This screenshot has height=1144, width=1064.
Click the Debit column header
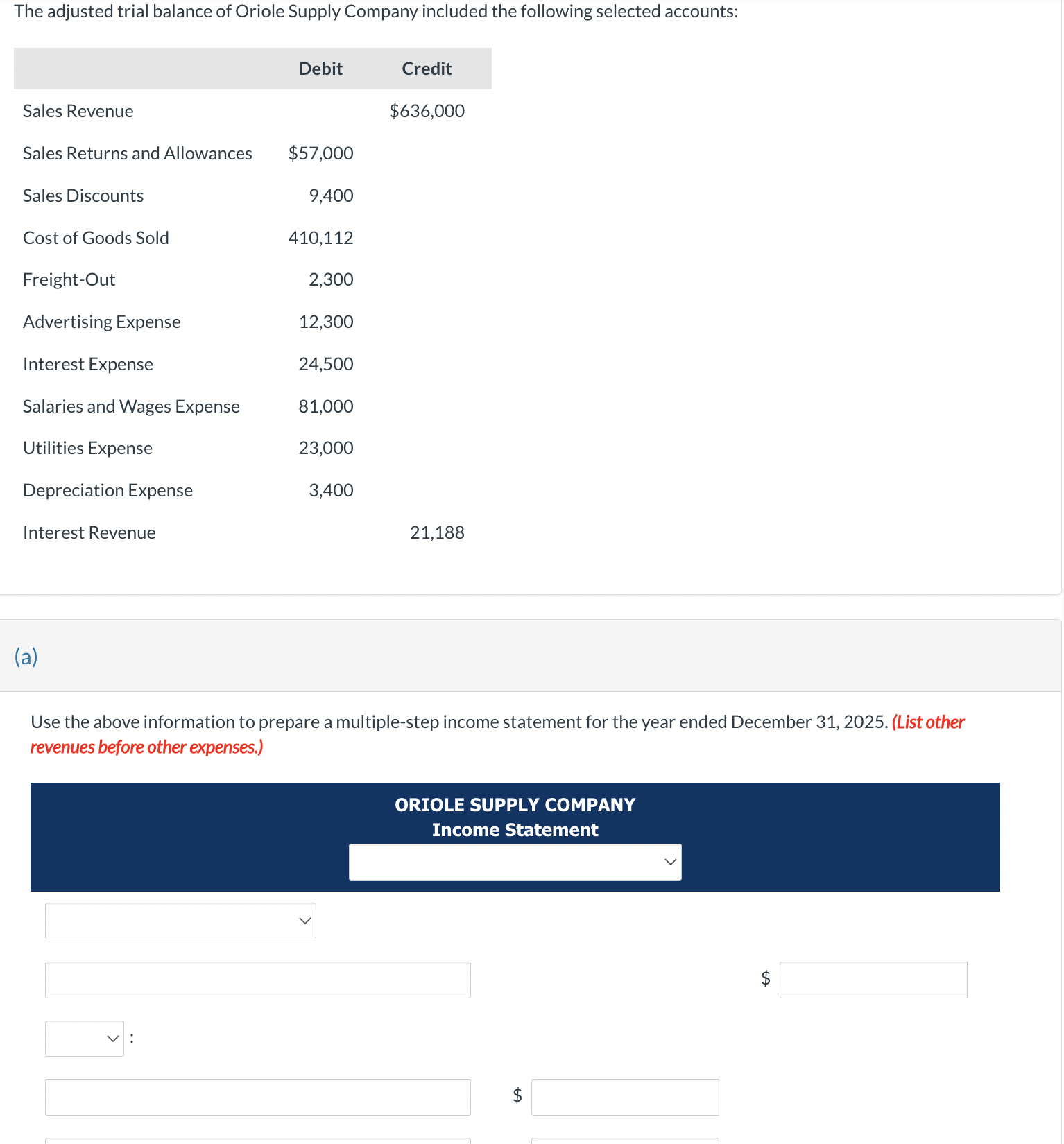click(x=320, y=68)
